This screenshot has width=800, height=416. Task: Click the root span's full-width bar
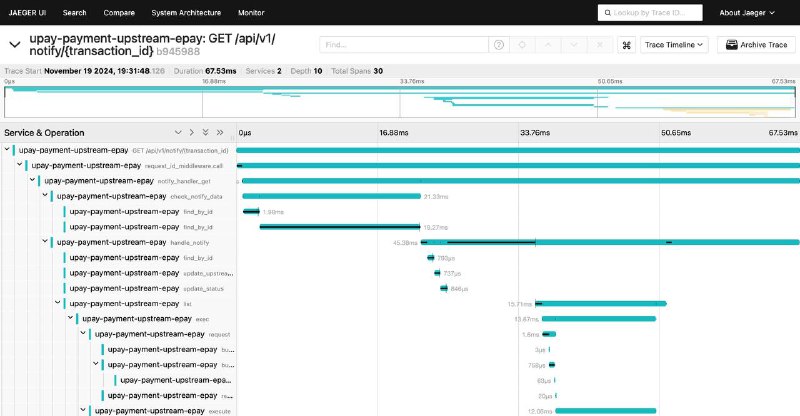pyautogui.click(x=518, y=150)
